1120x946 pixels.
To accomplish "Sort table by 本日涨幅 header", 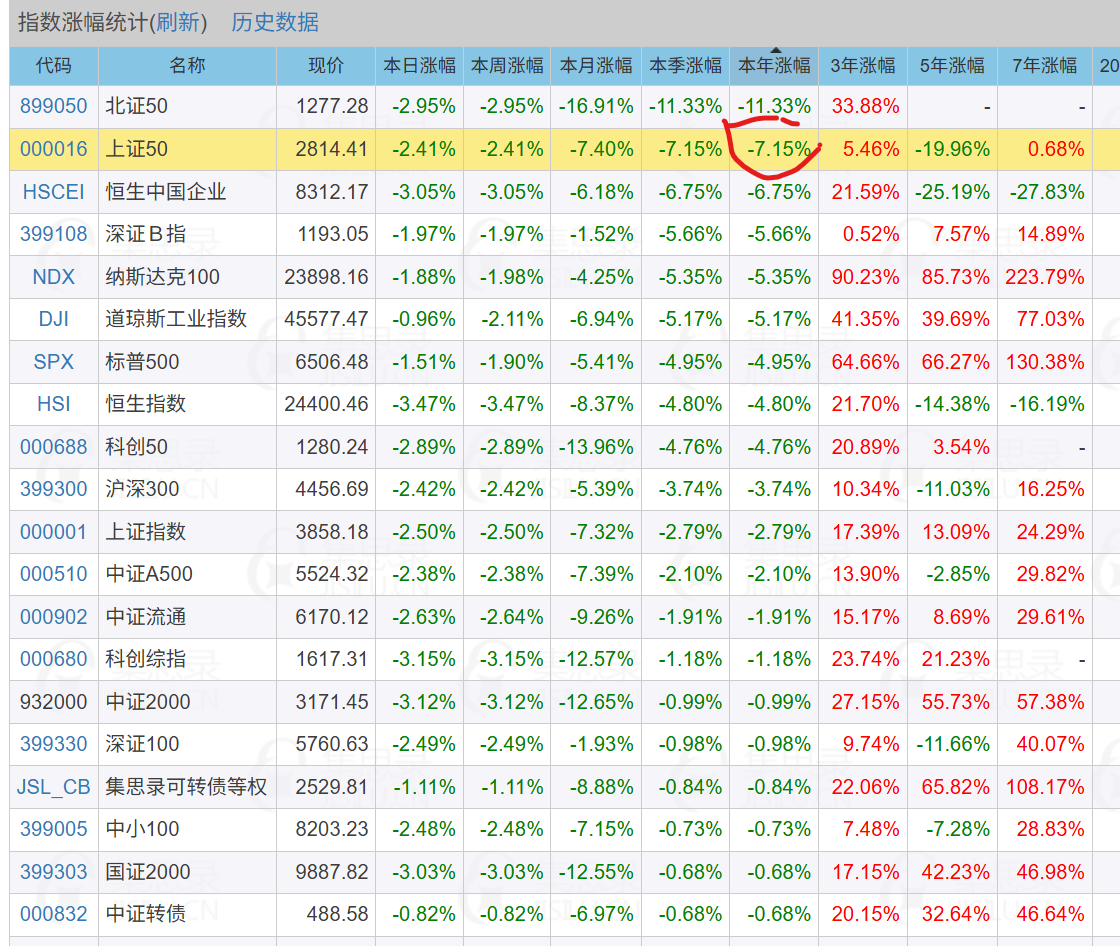I will [419, 66].
